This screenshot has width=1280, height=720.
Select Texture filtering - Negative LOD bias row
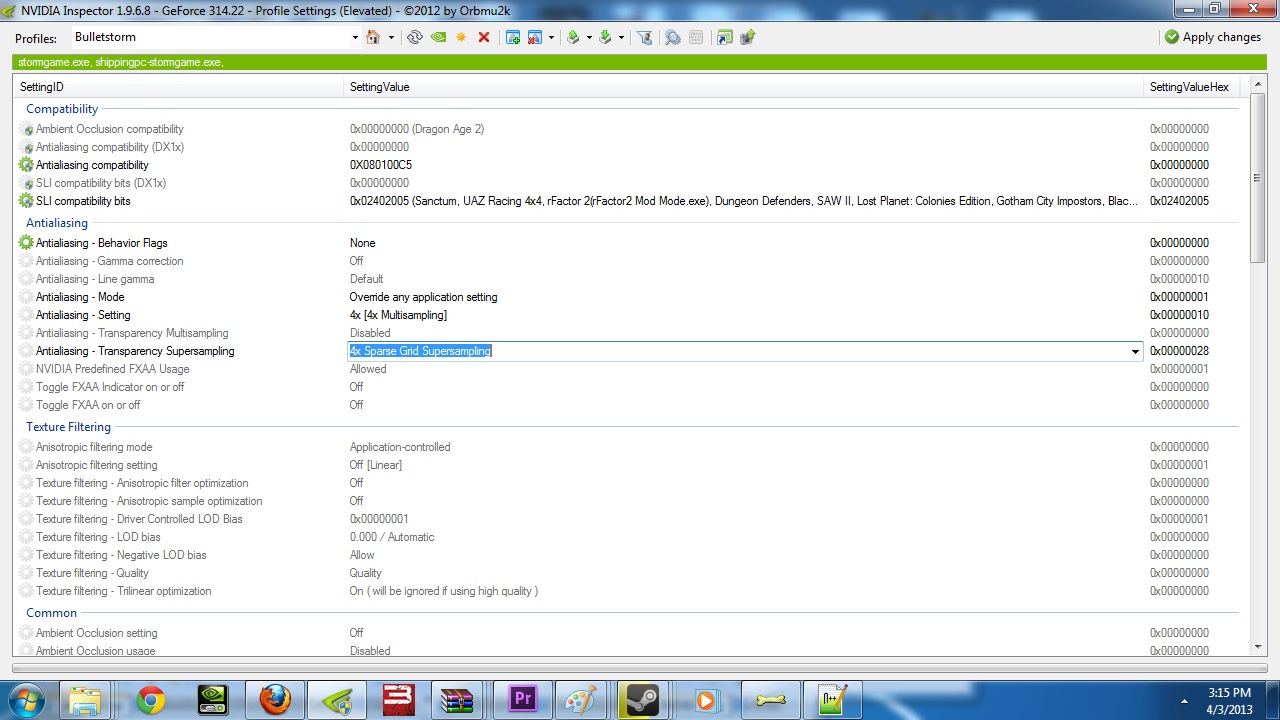(x=630, y=555)
